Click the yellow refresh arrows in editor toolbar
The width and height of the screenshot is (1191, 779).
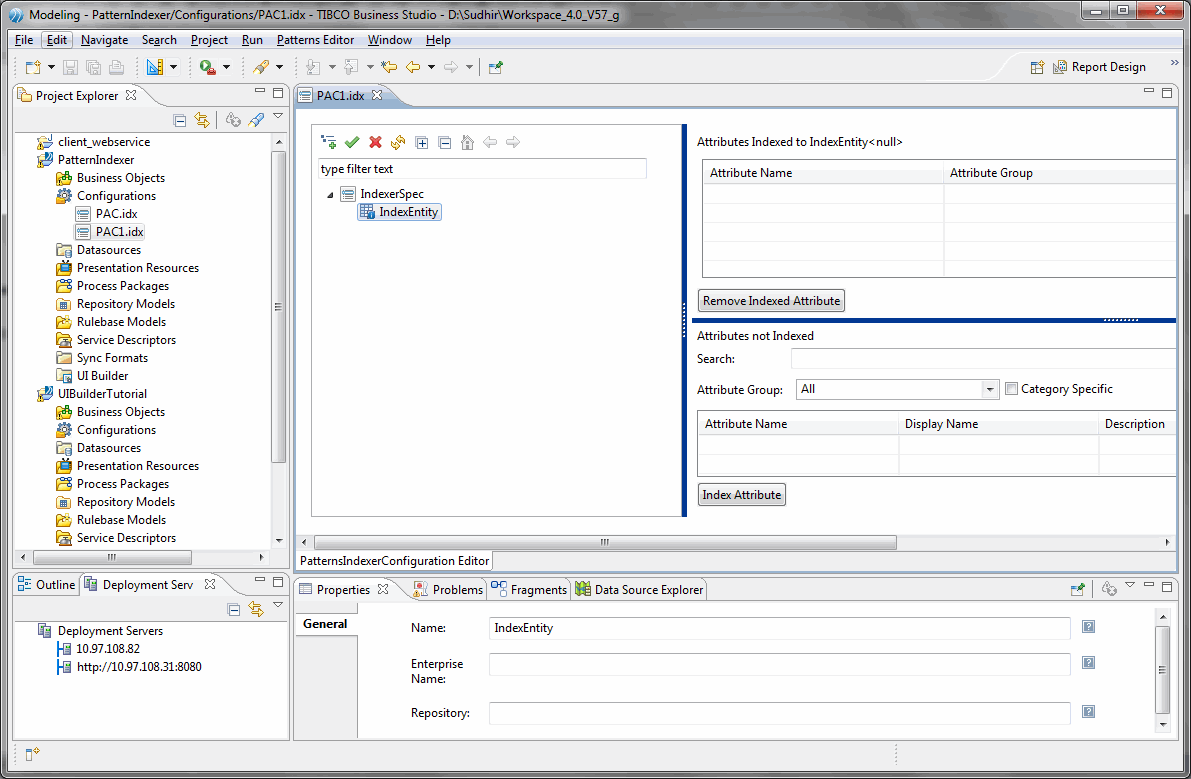point(398,142)
